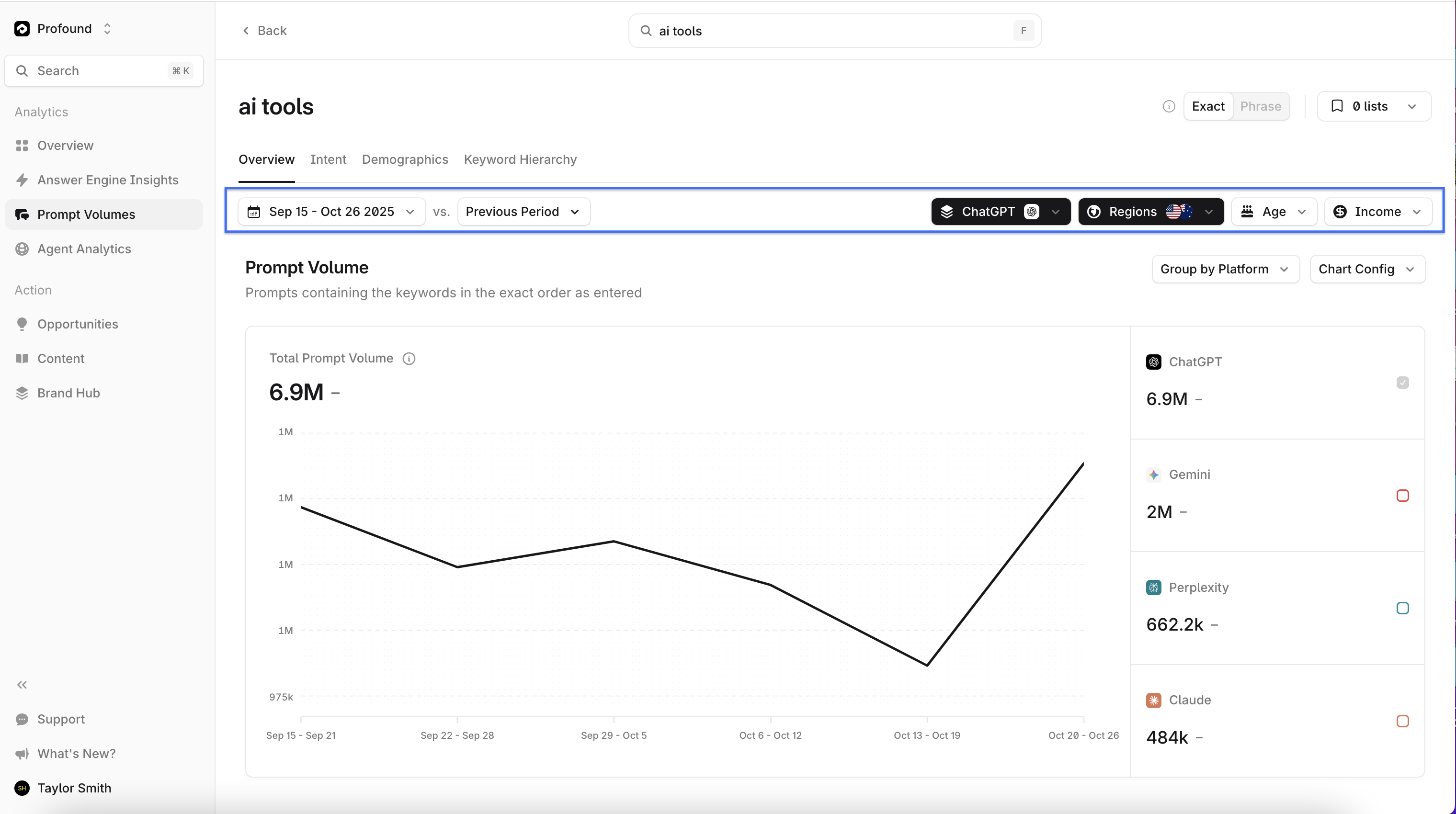Click the info icon beside Exact toggle
This screenshot has height=814, width=1456.
[x=1169, y=106]
